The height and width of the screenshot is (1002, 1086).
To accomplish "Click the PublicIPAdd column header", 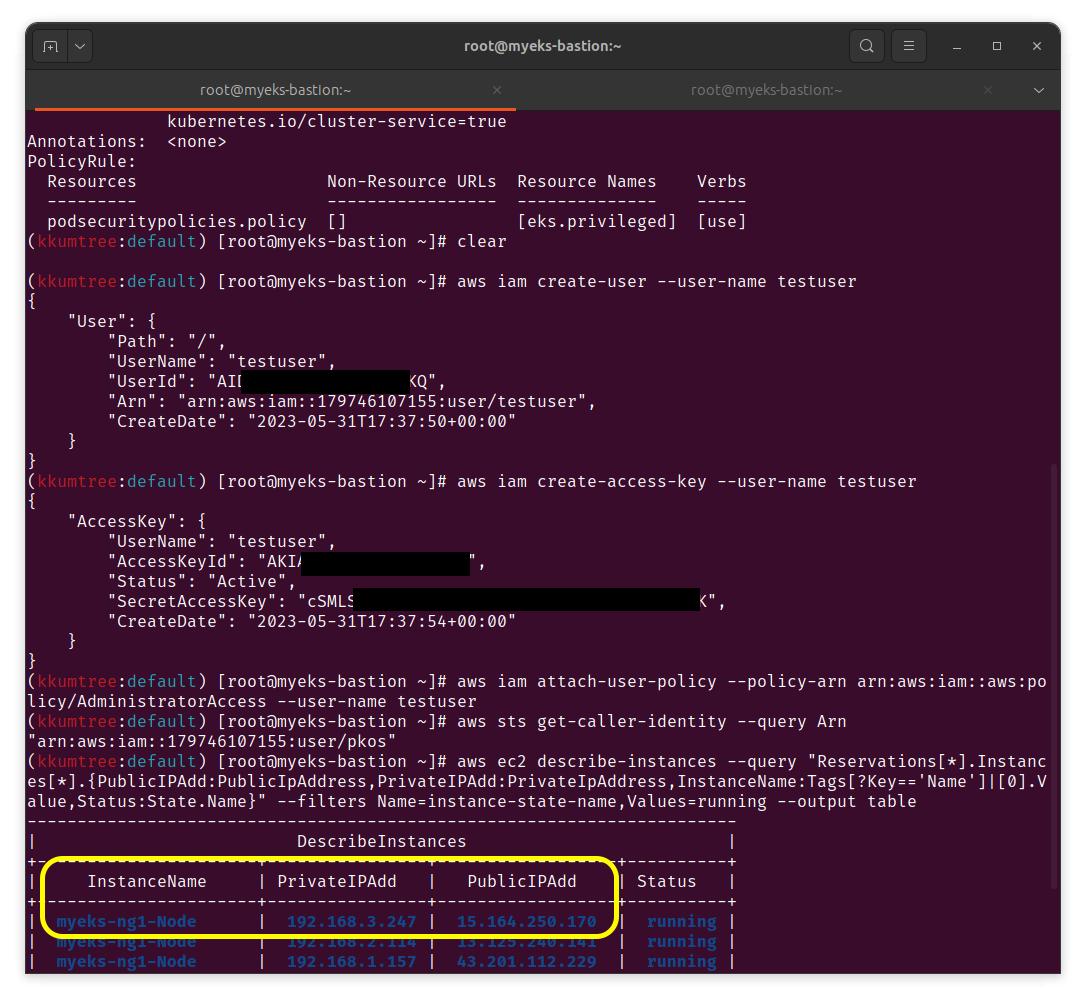I will [522, 882].
